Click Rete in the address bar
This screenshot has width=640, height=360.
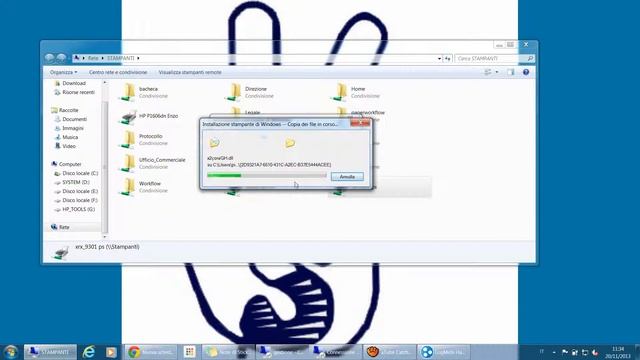[x=93, y=58]
